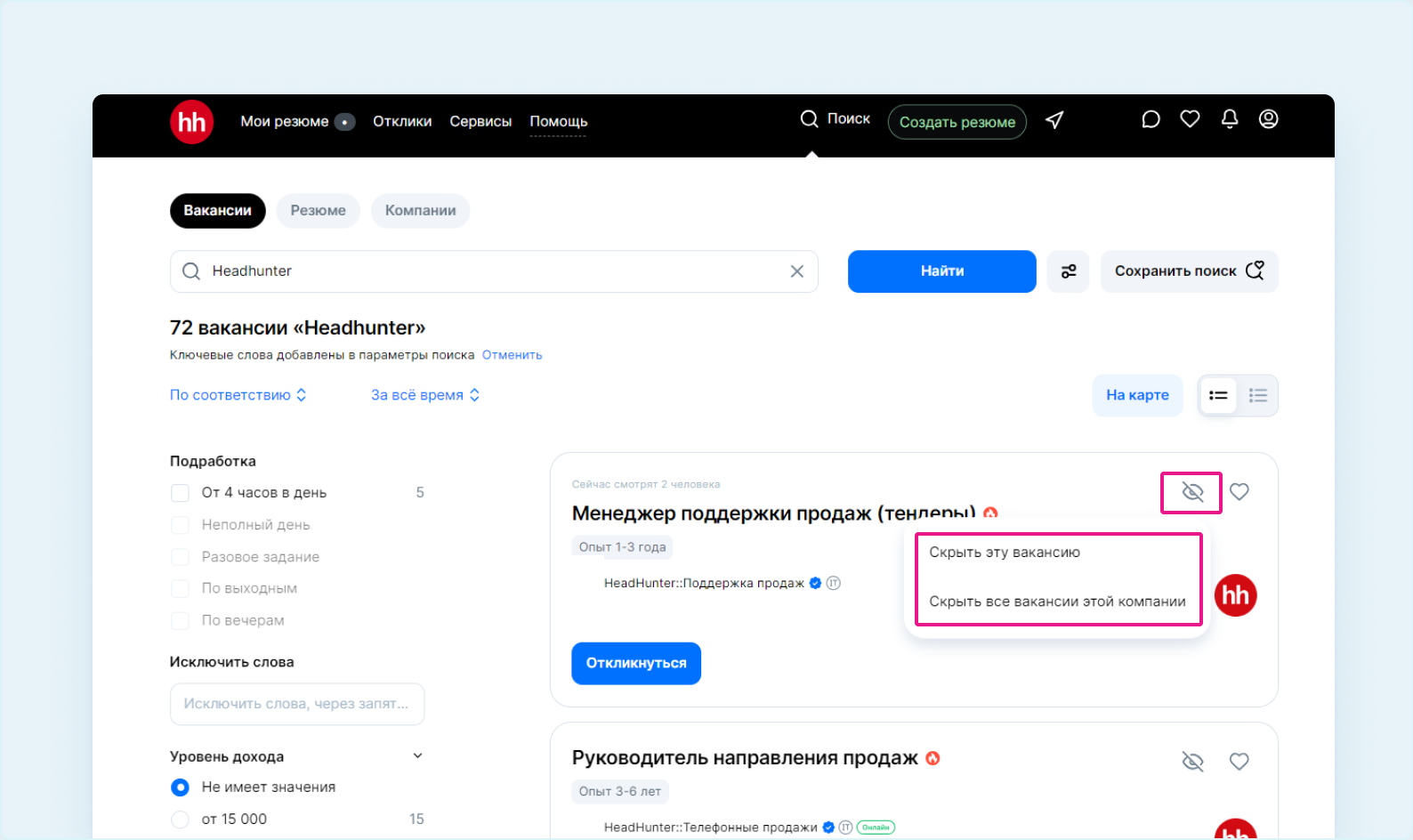1413x840 pixels.
Task: Click Сейчас смотрят 2 человека text
Action: tap(646, 485)
